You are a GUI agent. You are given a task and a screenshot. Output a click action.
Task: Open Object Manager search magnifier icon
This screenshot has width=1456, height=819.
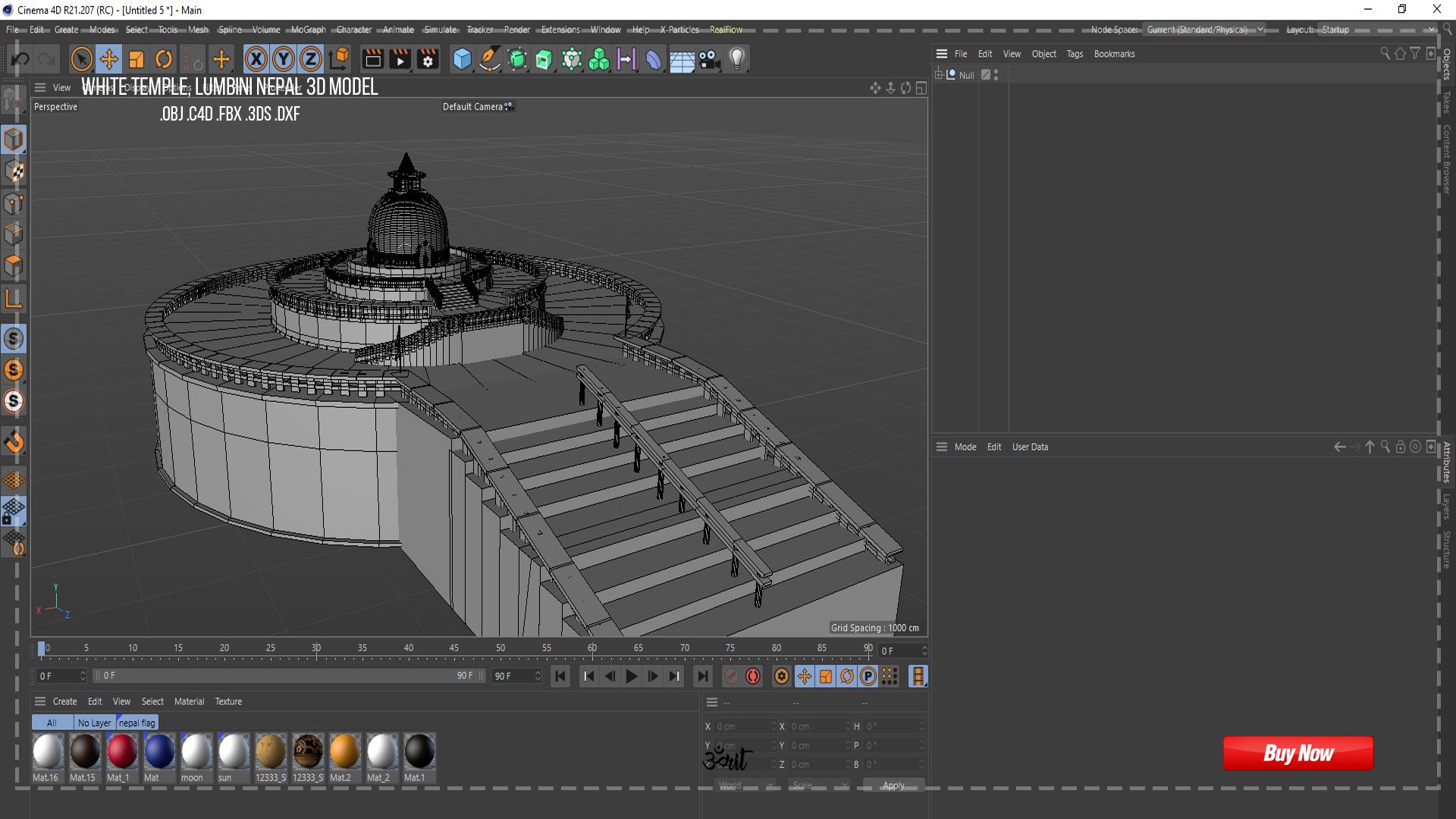tap(1385, 54)
